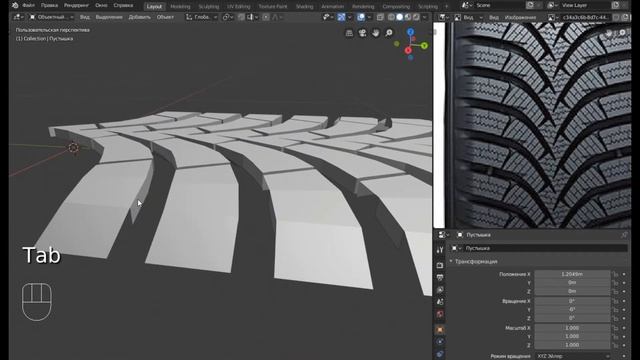Switch to the Animation workspace tab
640x360 pixels.
pos(333,7)
